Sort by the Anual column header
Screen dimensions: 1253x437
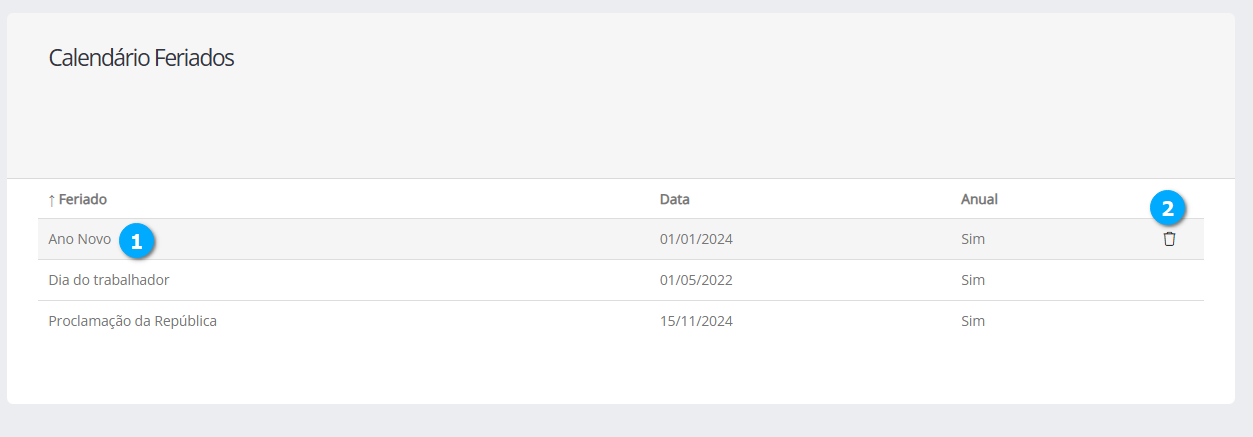coord(979,199)
